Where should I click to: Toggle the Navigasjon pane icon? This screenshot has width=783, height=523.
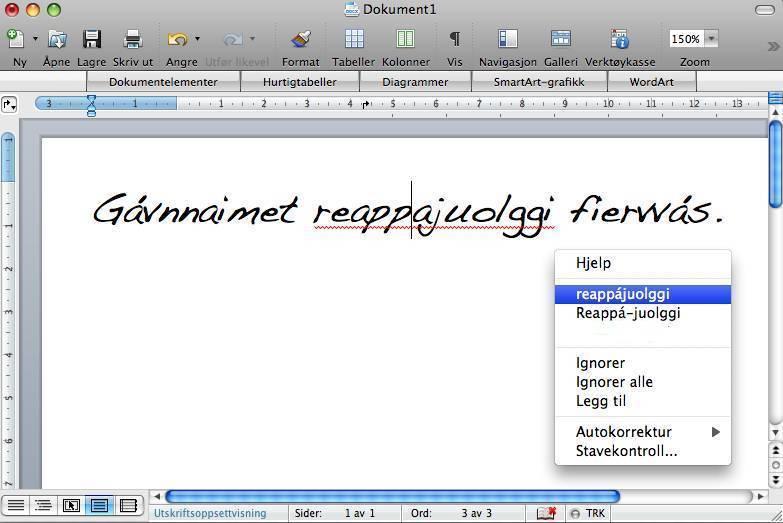click(508, 39)
